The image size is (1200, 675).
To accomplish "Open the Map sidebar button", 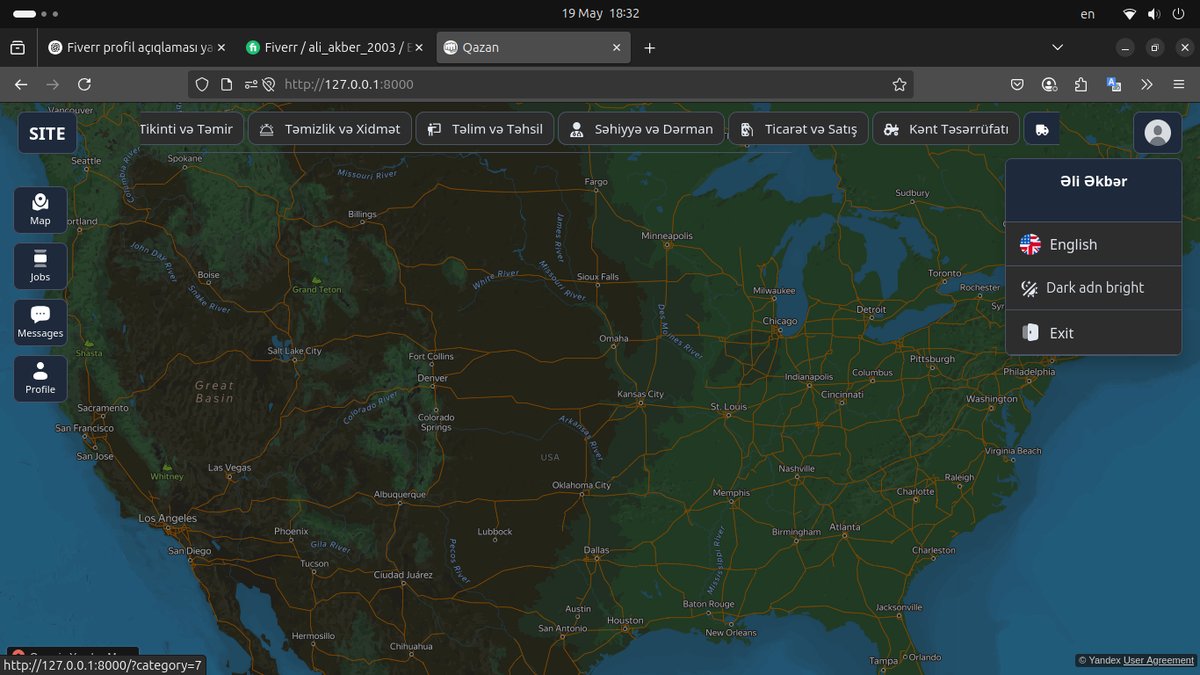I will point(40,209).
